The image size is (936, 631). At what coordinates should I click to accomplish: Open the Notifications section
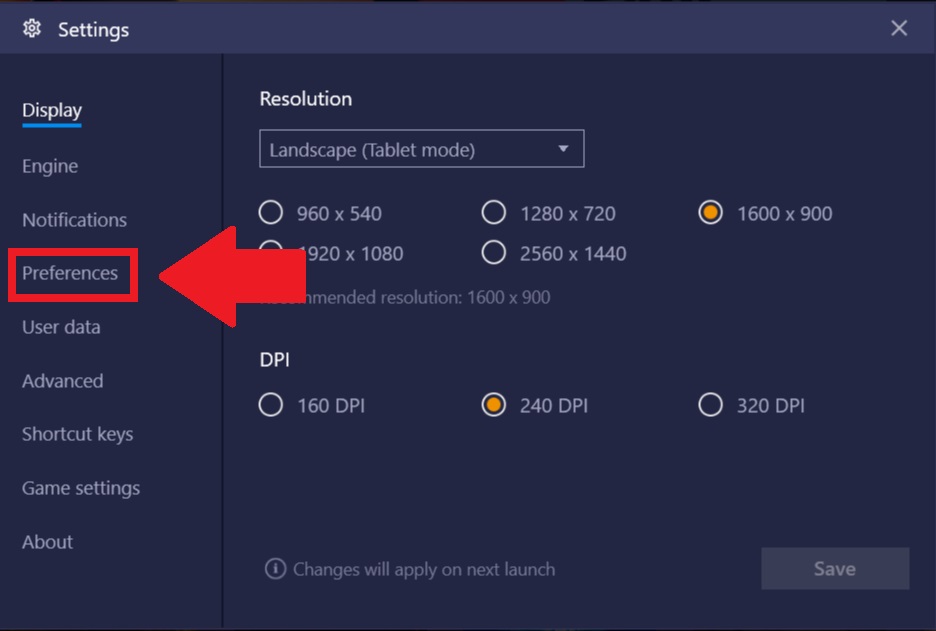75,220
